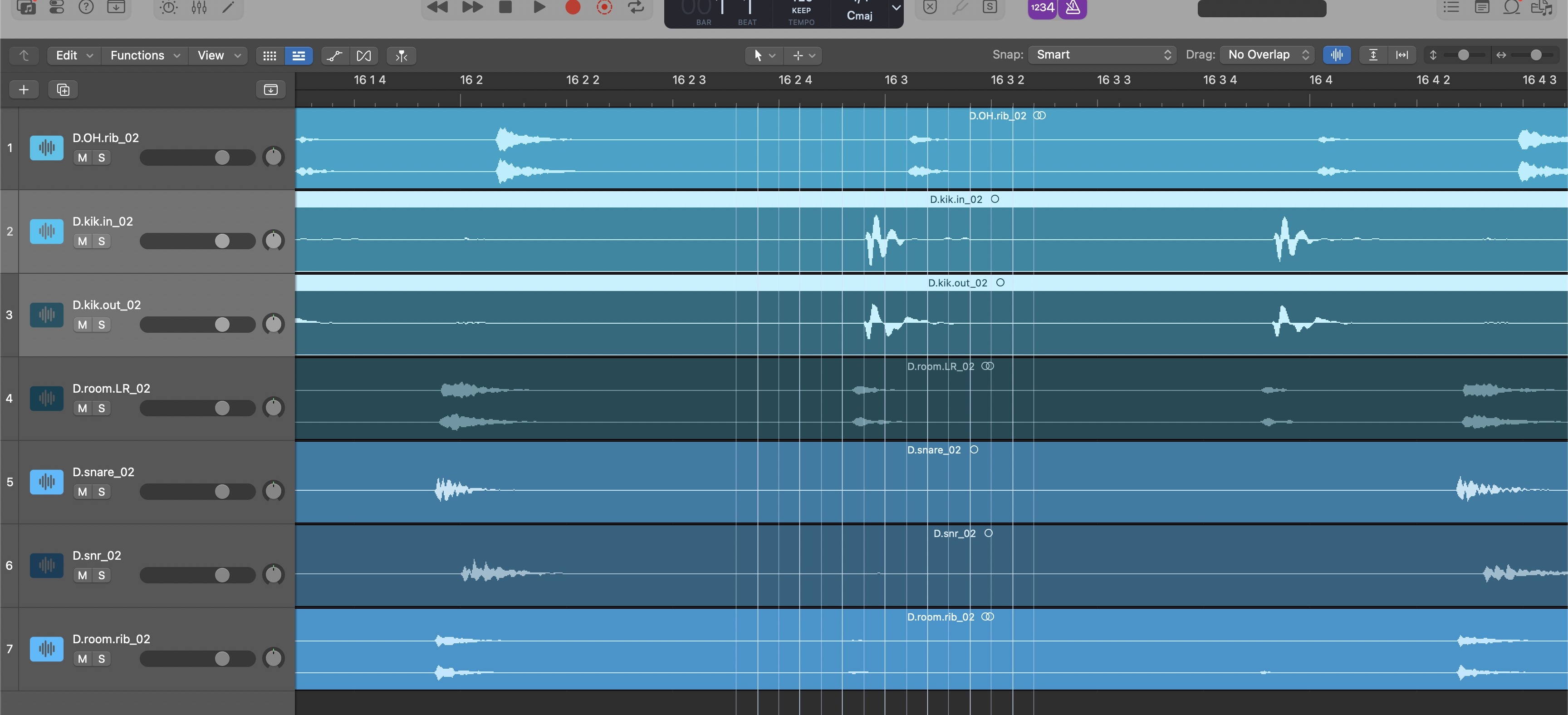Image resolution: width=1568 pixels, height=715 pixels.
Task: Enable Catch Playhead button
Action: pyautogui.click(x=402, y=55)
